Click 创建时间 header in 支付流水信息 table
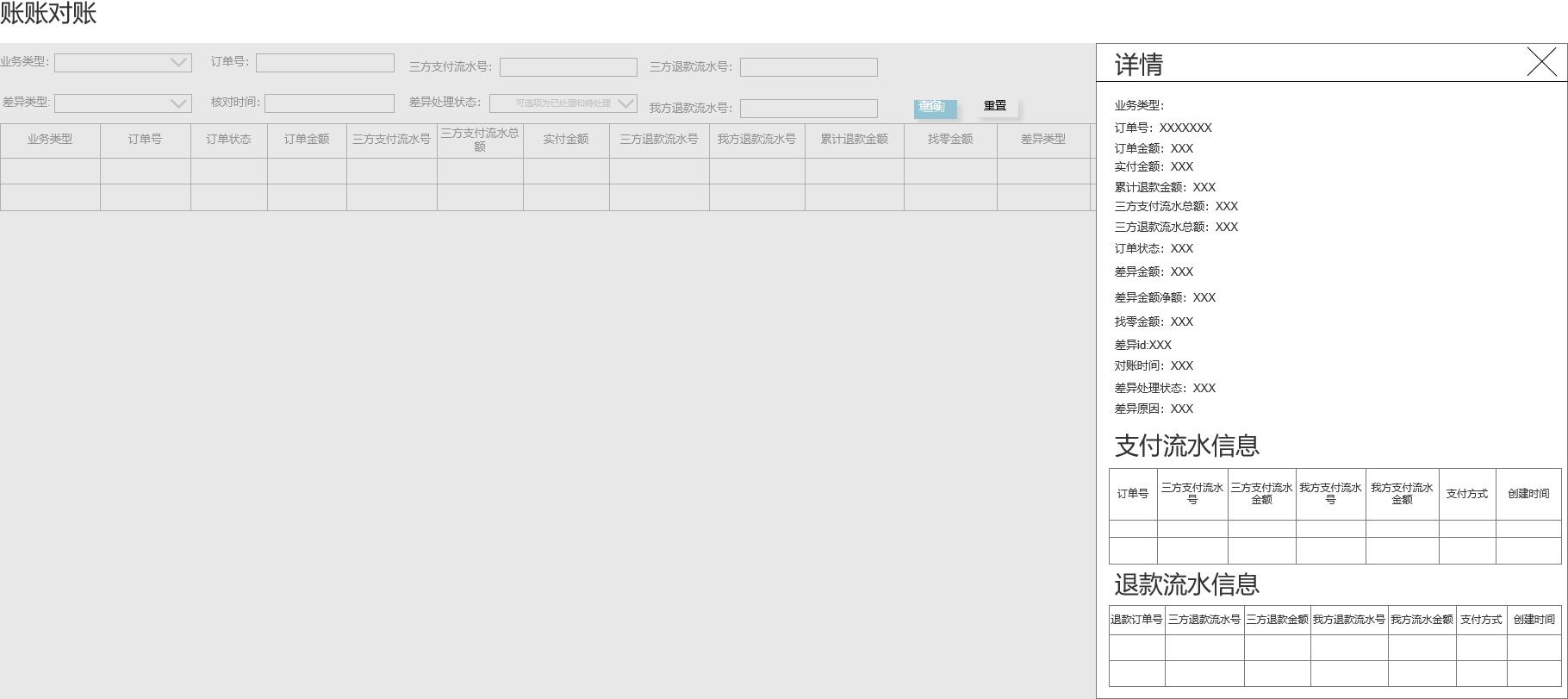The image size is (1568, 699). (1528, 494)
